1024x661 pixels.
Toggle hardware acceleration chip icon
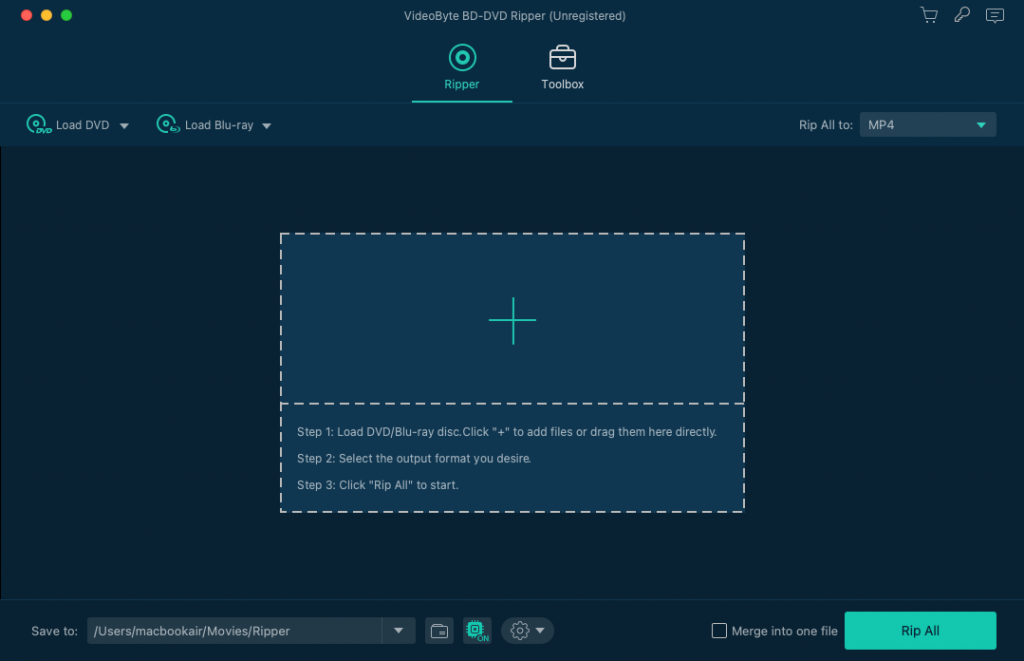click(x=477, y=631)
